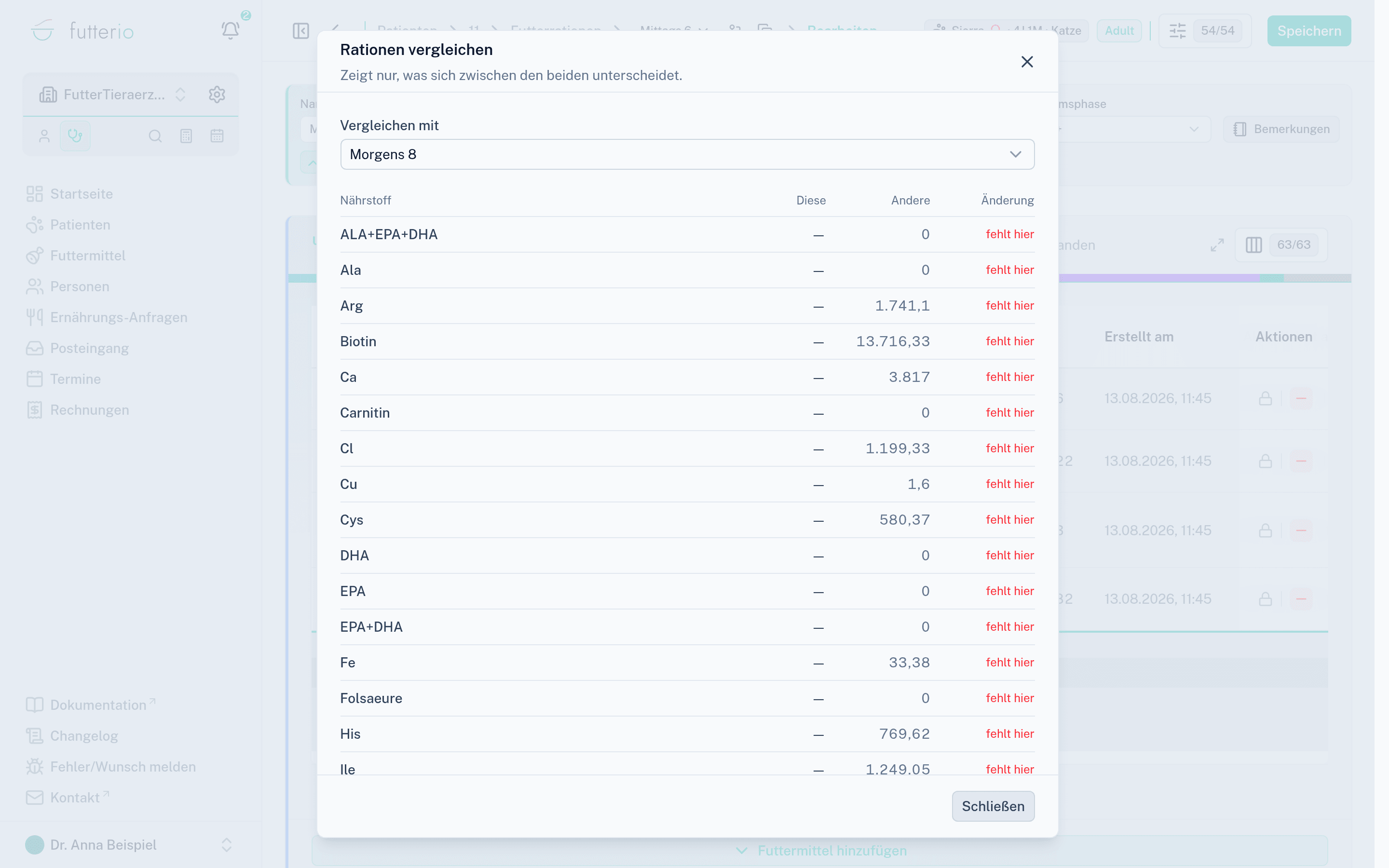The image size is (1389, 868).
Task: Collapse the sidebar panel icon
Action: pyautogui.click(x=301, y=30)
